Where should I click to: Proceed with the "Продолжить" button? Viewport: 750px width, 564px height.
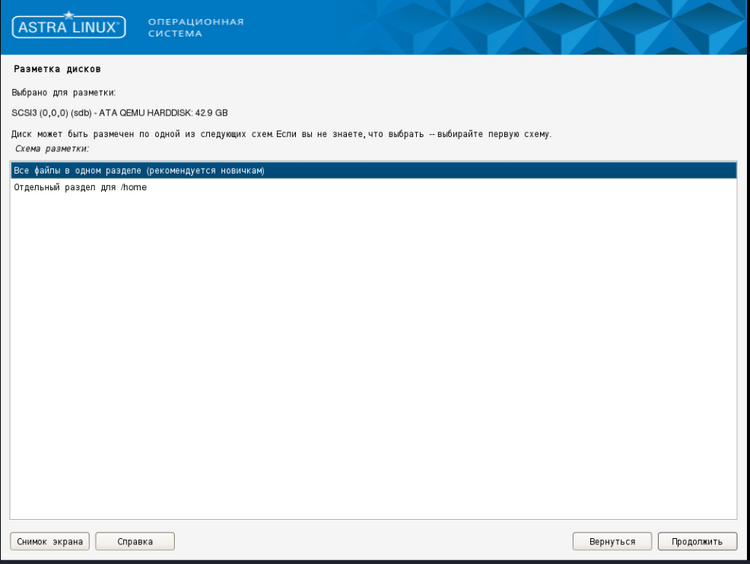pyautogui.click(x=697, y=541)
